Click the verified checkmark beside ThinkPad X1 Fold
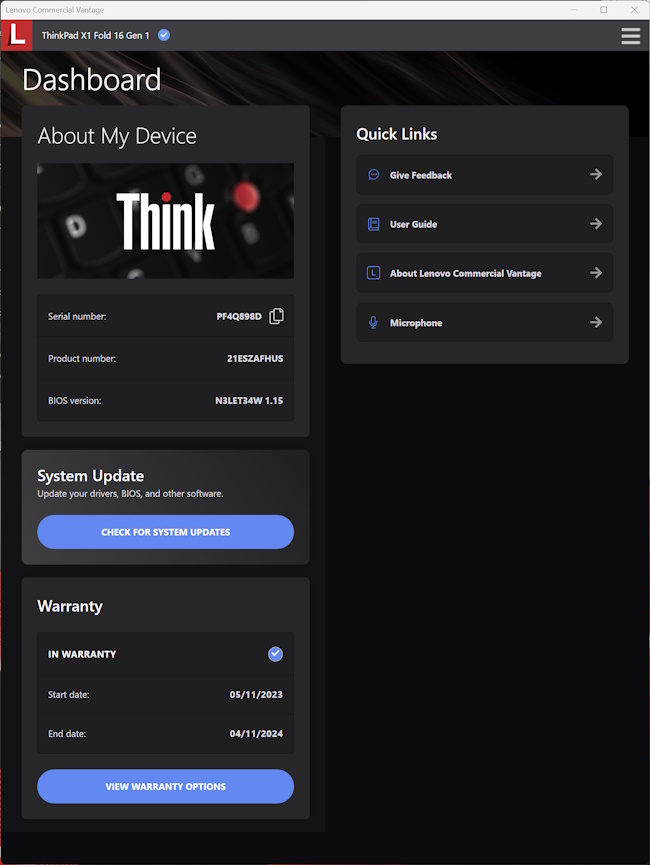 [164, 35]
